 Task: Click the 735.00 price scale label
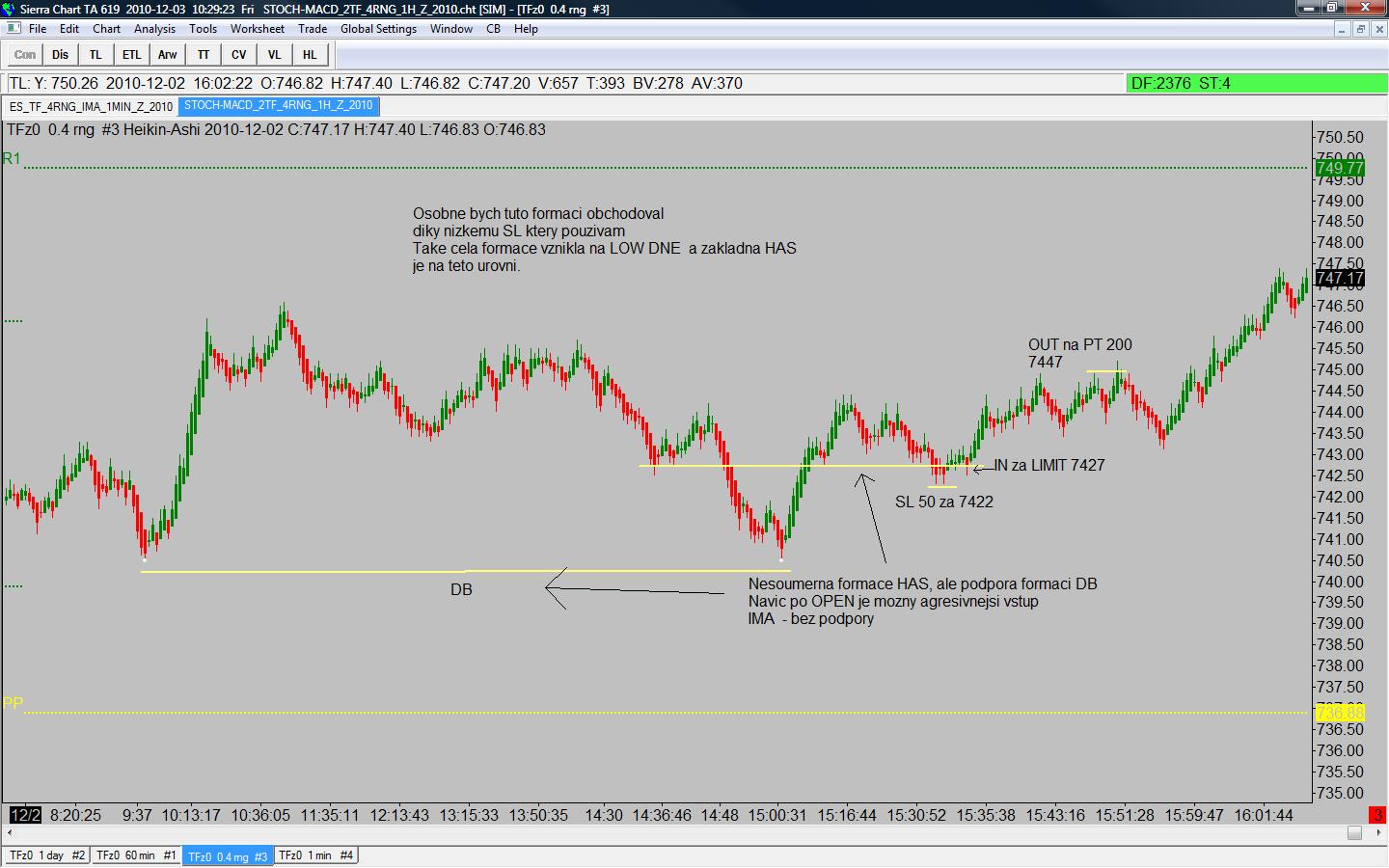[1341, 793]
